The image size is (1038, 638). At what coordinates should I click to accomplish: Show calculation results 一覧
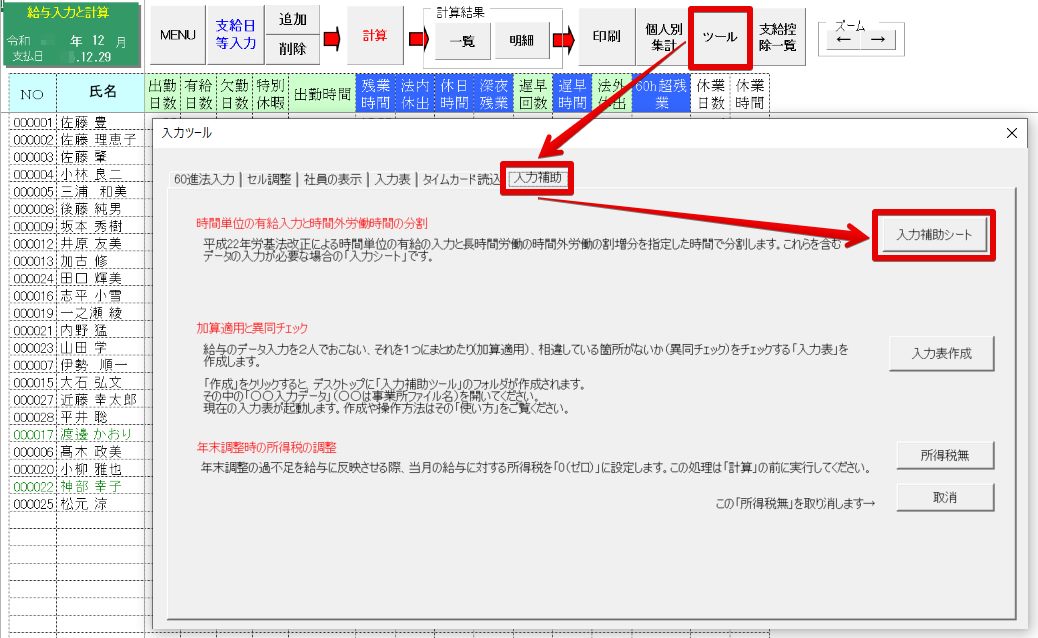(x=461, y=41)
